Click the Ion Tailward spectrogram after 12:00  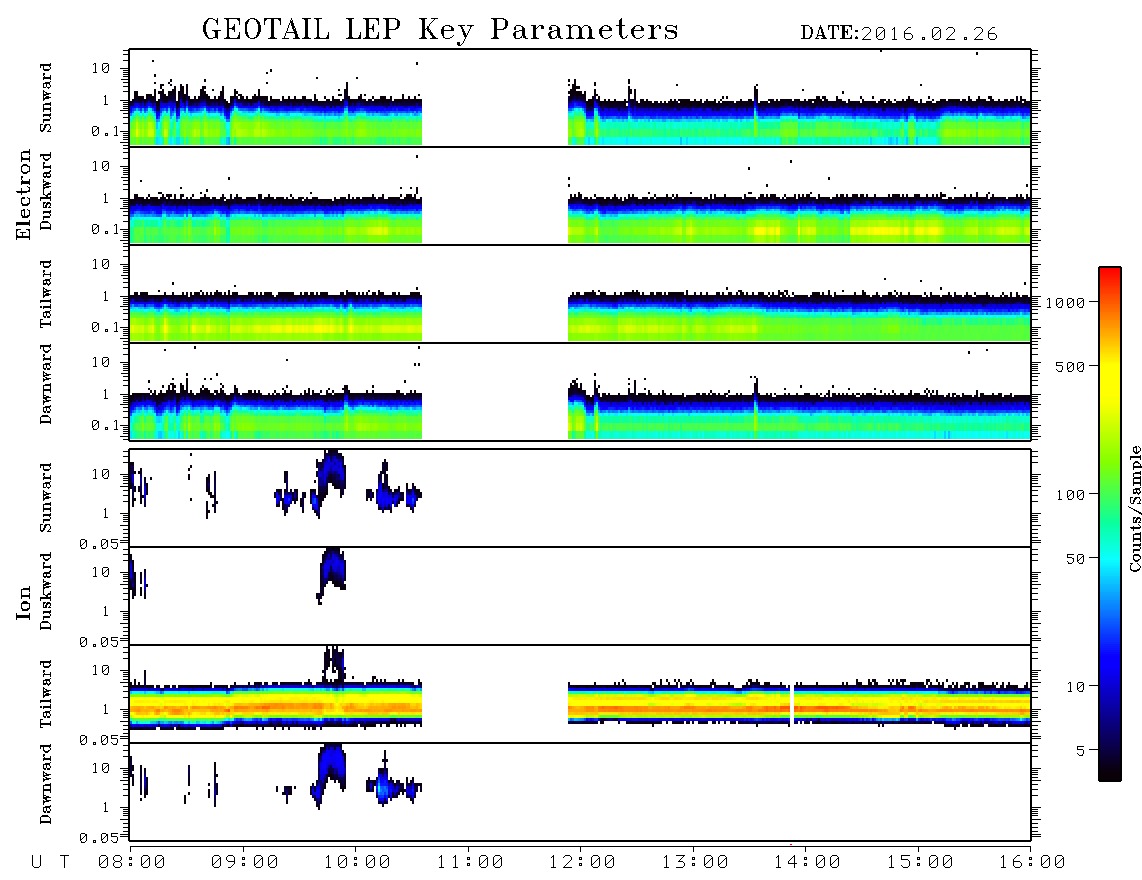click(x=799, y=705)
